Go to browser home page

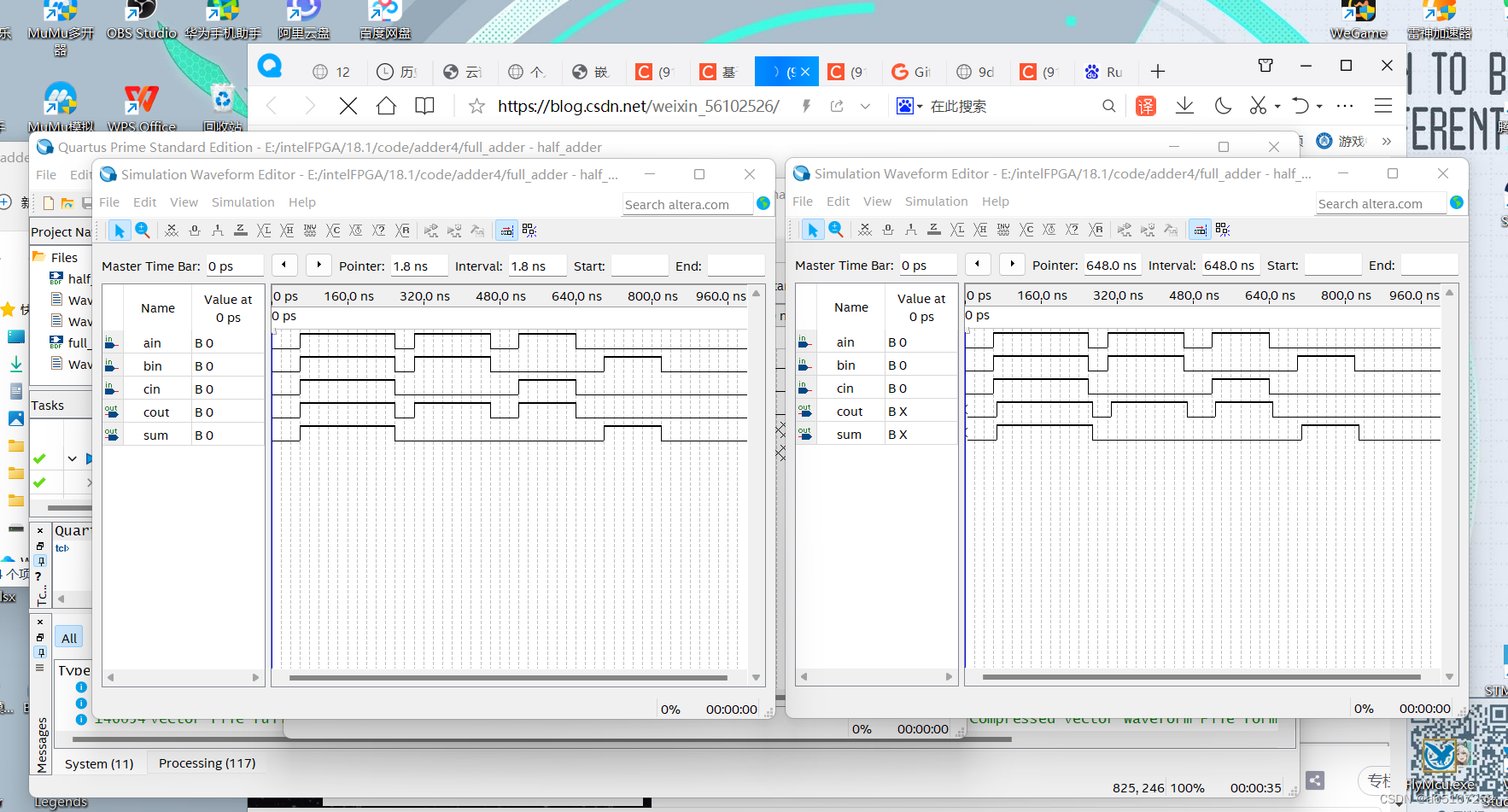pos(386,106)
